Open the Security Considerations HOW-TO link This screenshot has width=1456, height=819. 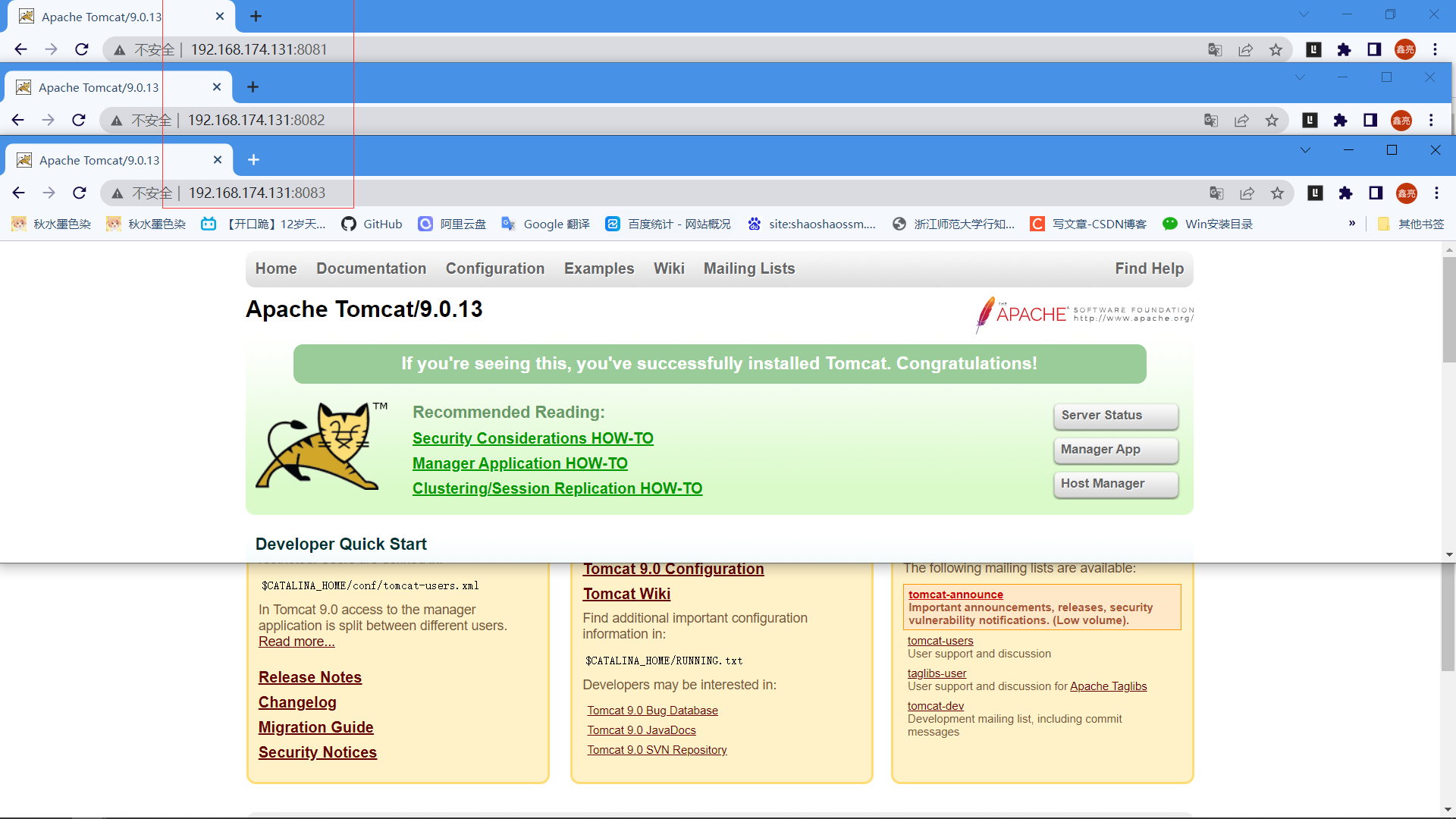(x=532, y=438)
